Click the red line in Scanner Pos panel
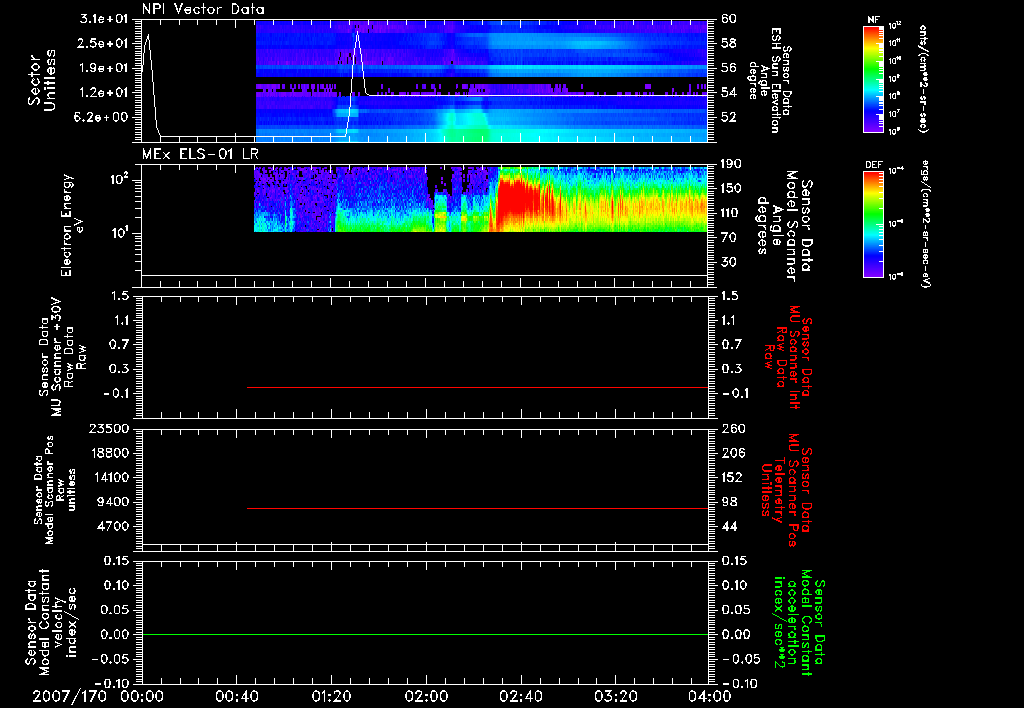The height and width of the screenshot is (708, 1024). pyautogui.click(x=477, y=508)
